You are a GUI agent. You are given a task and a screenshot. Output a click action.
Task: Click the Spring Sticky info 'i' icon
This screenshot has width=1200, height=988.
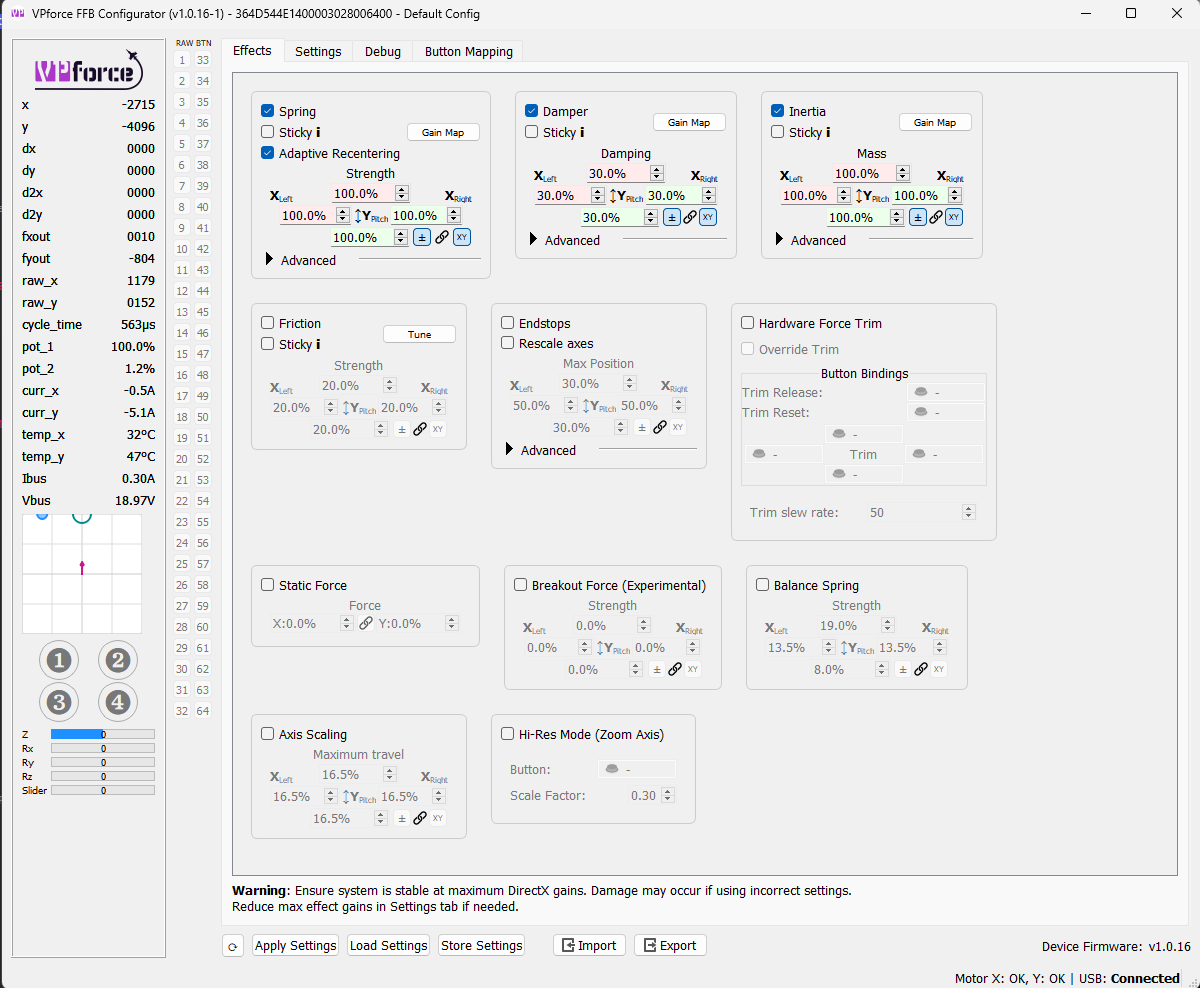tap(318, 132)
